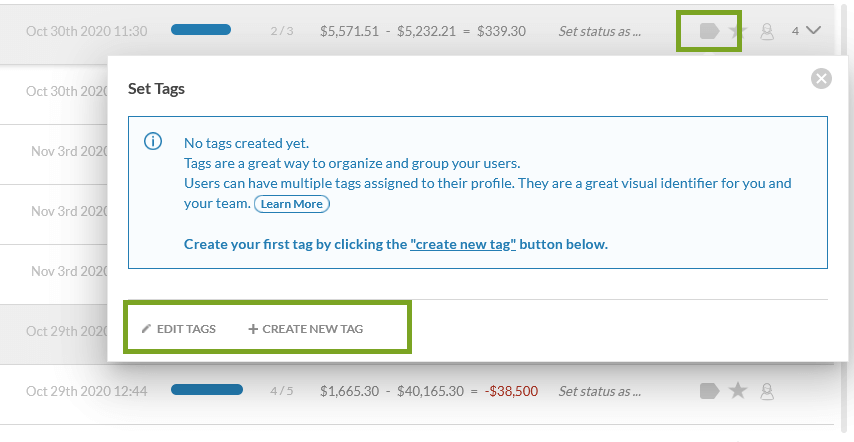
Task: Open "Set status as..." in the bottom row
Action: pyautogui.click(x=600, y=391)
